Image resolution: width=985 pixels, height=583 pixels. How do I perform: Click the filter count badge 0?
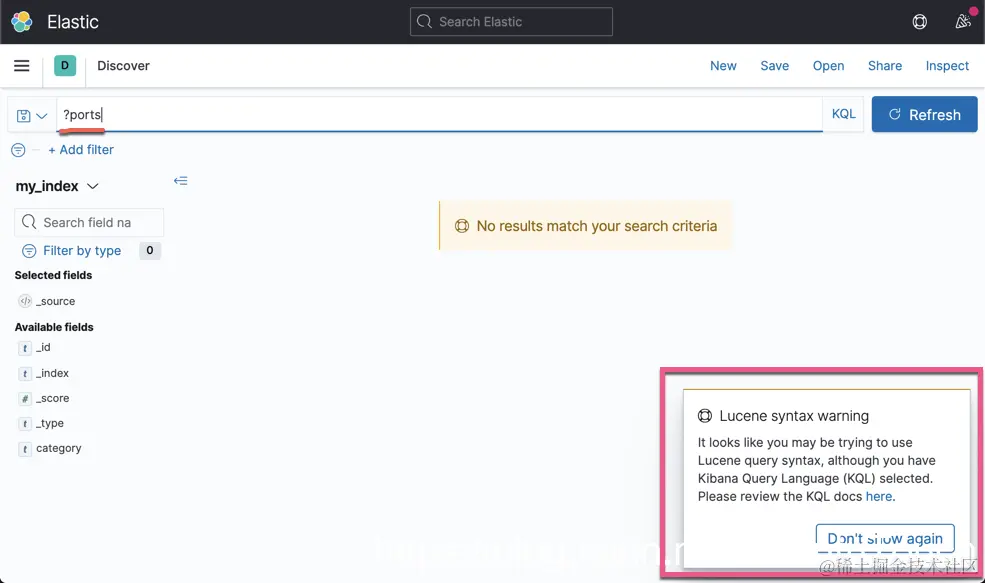click(x=150, y=250)
